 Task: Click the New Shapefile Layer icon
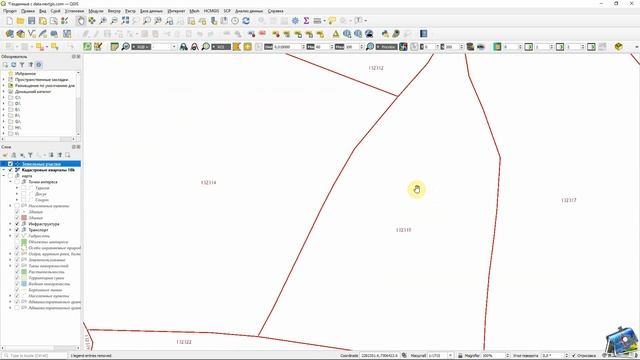[x=32, y=34]
